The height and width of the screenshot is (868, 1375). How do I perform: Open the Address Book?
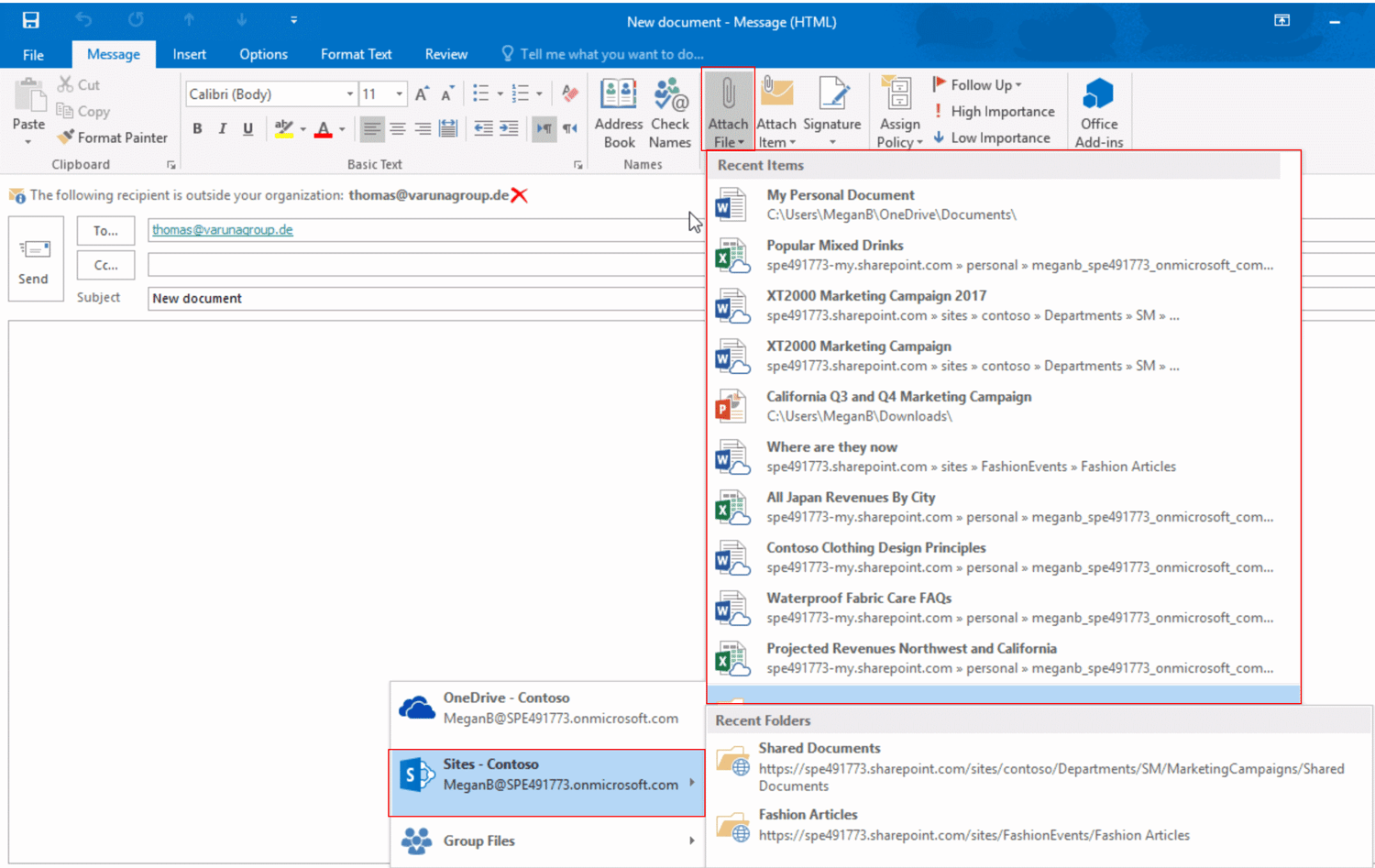(x=619, y=110)
